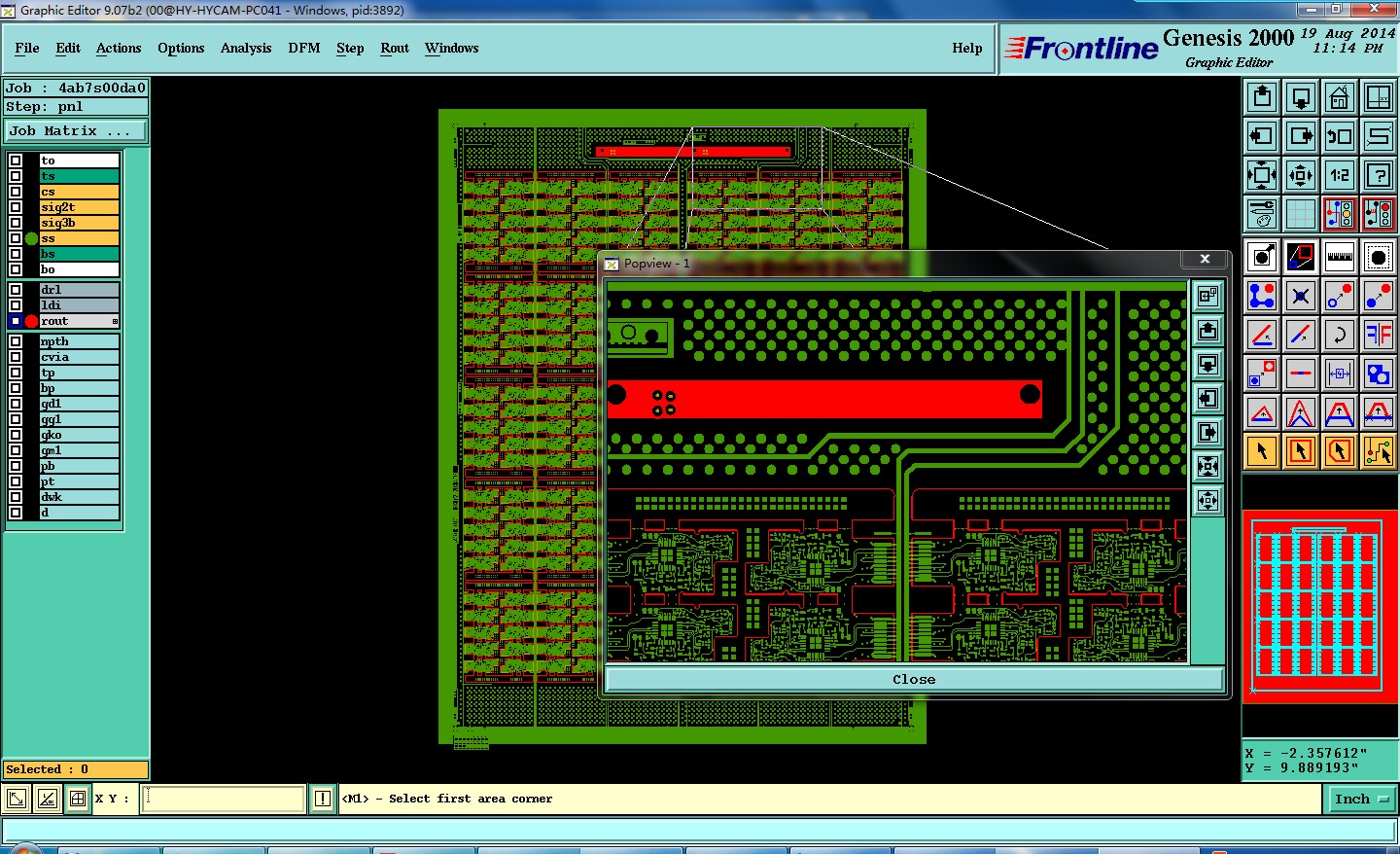Select the net selection arrow tool
This screenshot has width=1400, height=854.
tap(1379, 451)
